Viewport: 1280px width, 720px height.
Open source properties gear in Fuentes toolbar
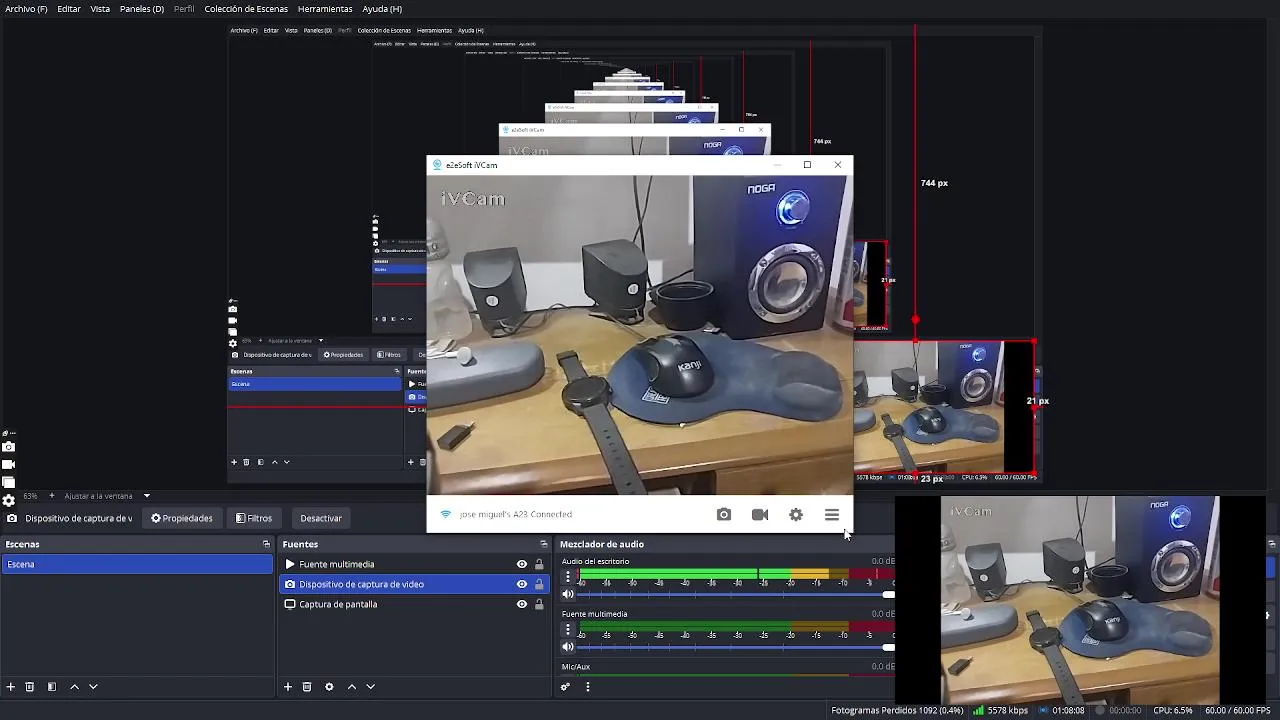click(x=329, y=687)
